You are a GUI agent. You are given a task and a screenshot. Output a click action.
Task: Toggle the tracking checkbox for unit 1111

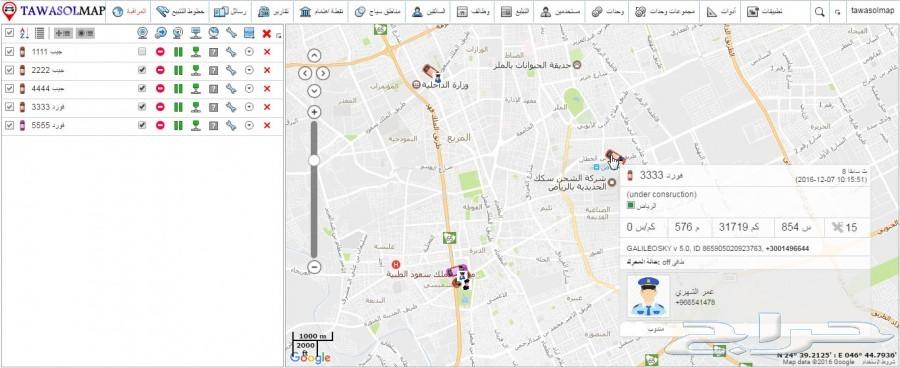click(x=142, y=52)
